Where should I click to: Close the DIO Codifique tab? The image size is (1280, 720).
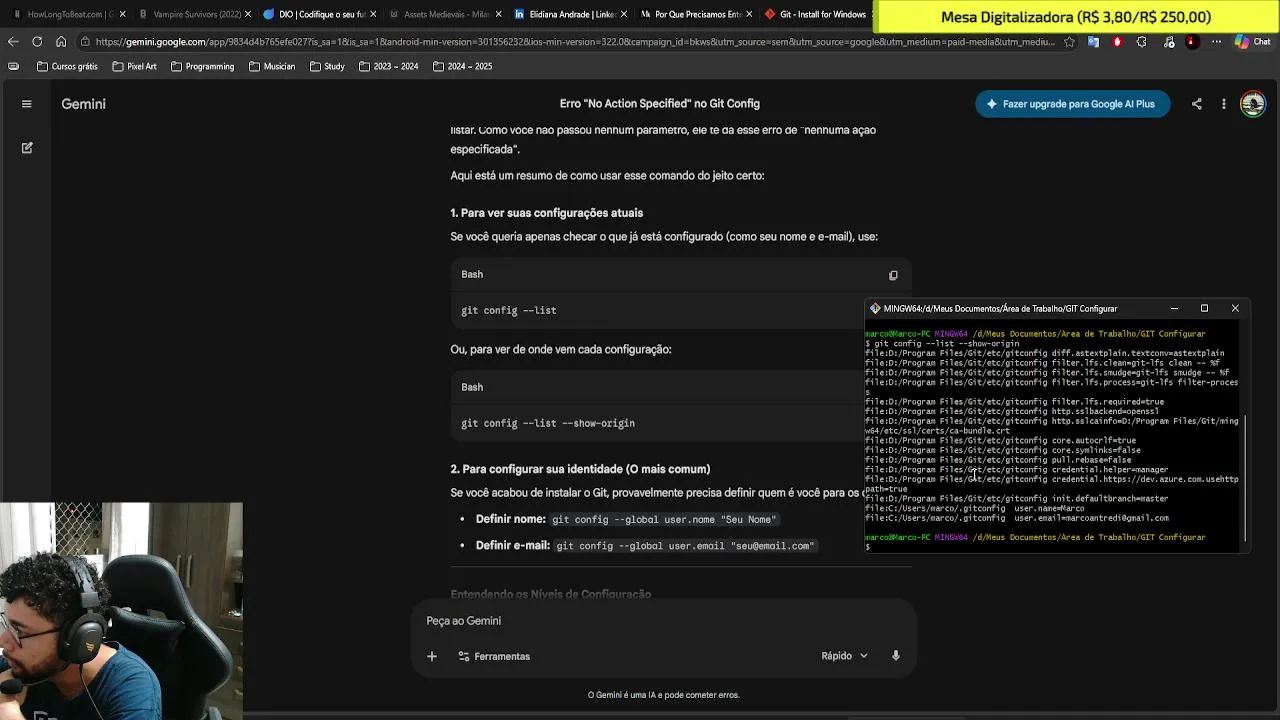[x=373, y=14]
